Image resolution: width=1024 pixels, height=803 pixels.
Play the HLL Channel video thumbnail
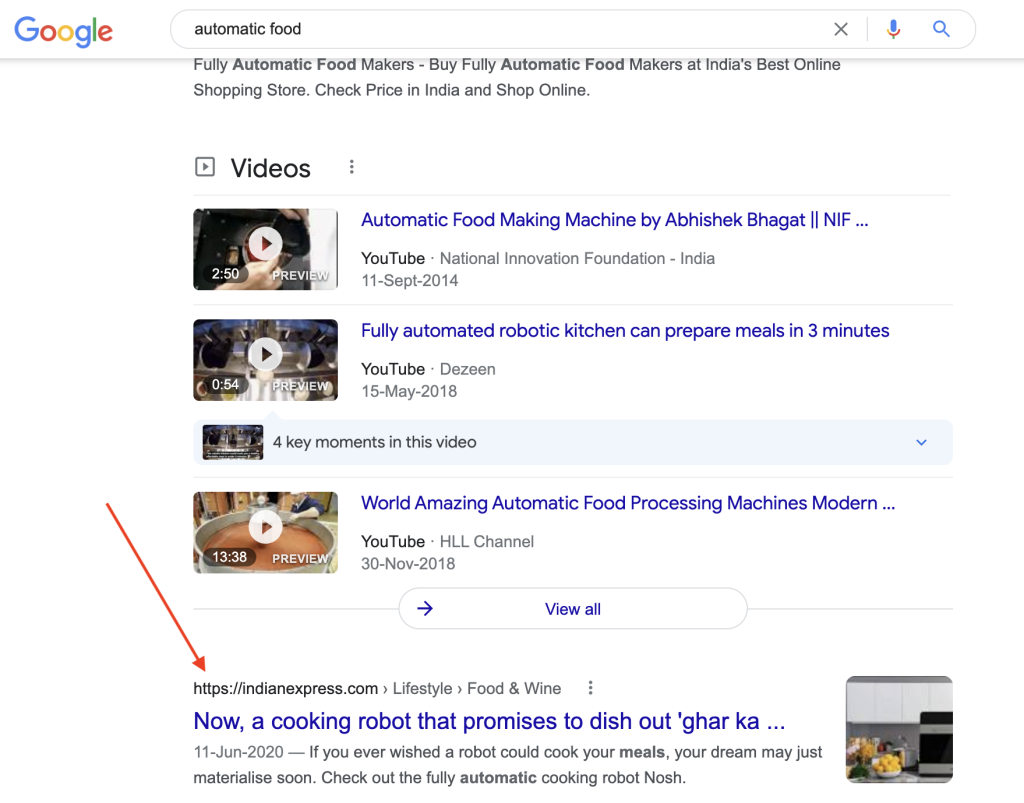click(x=265, y=532)
